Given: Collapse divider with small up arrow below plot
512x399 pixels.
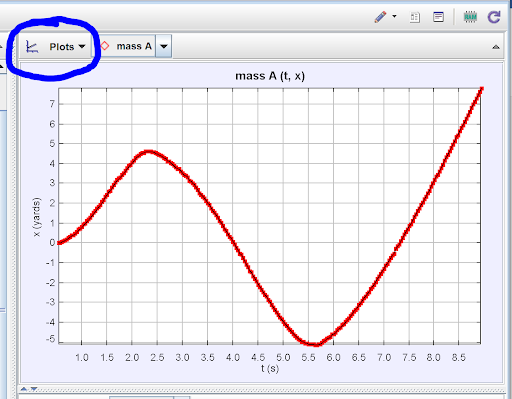Looking at the screenshot, I should [x=24, y=389].
